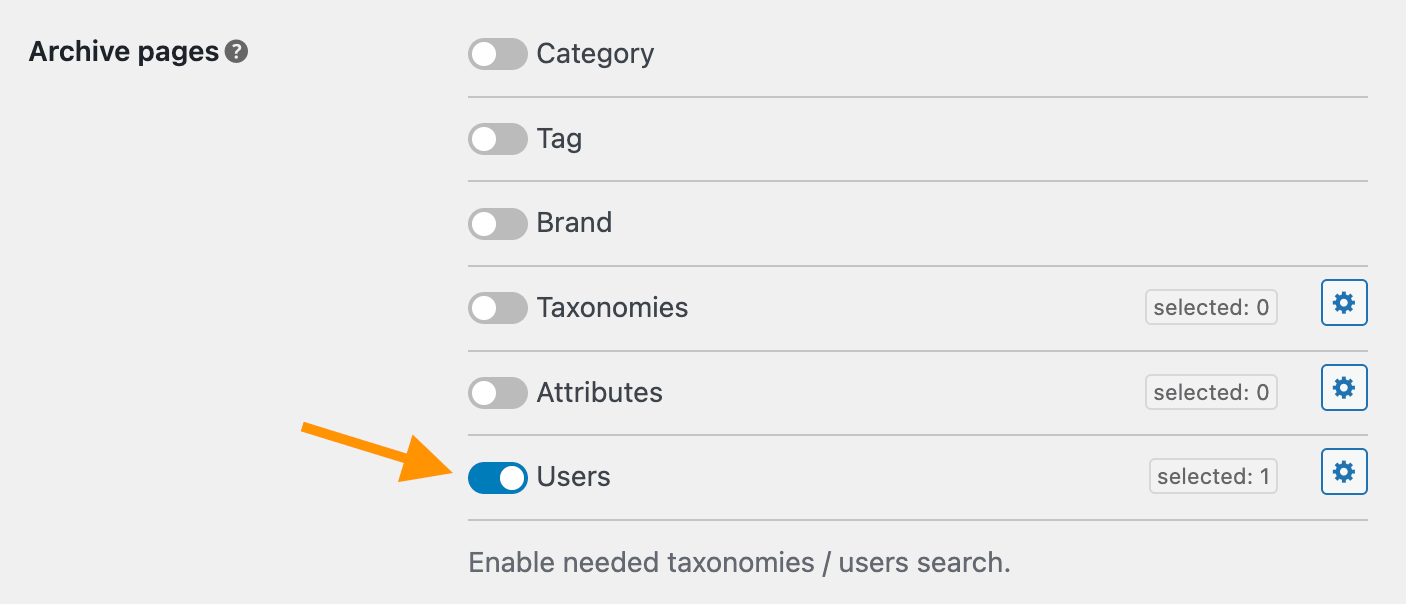Click the Users "selected: 1" badge
Image resolution: width=1406 pixels, height=604 pixels.
[1213, 477]
